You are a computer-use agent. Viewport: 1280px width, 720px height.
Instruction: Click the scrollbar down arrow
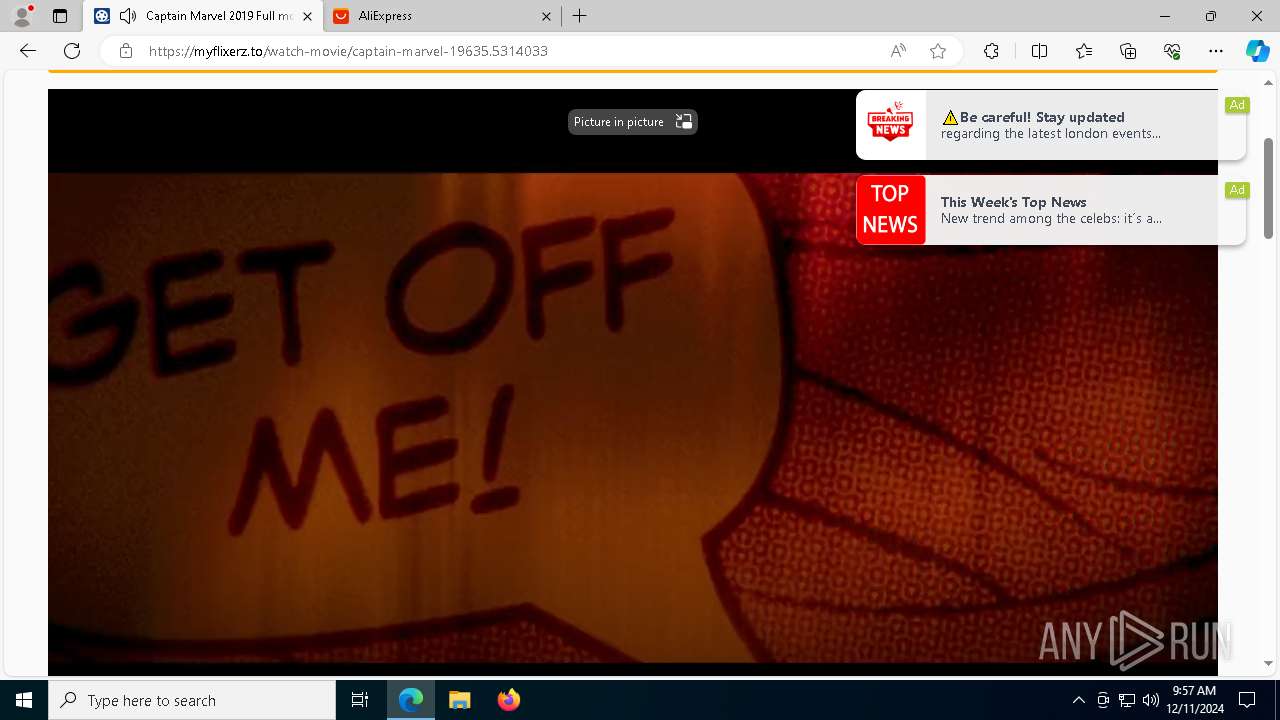(1269, 663)
